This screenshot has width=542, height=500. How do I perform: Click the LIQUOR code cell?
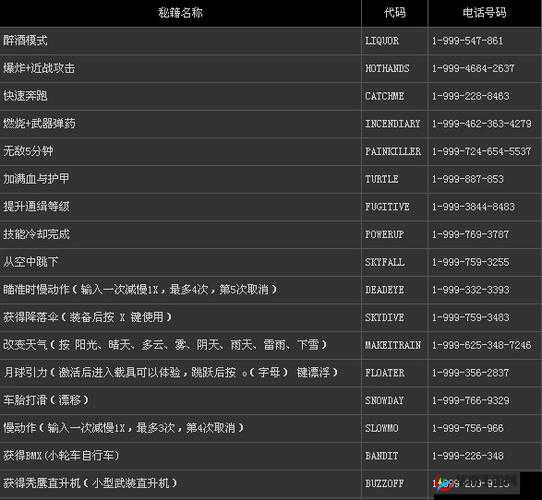(x=382, y=41)
